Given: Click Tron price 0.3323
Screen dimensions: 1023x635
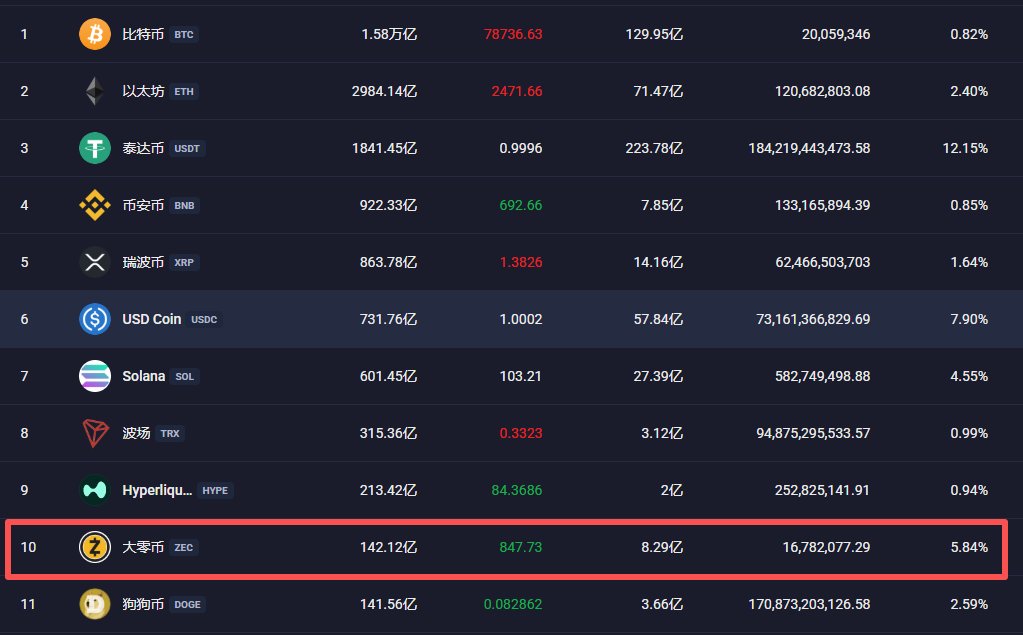Looking at the screenshot, I should pyautogui.click(x=521, y=433).
